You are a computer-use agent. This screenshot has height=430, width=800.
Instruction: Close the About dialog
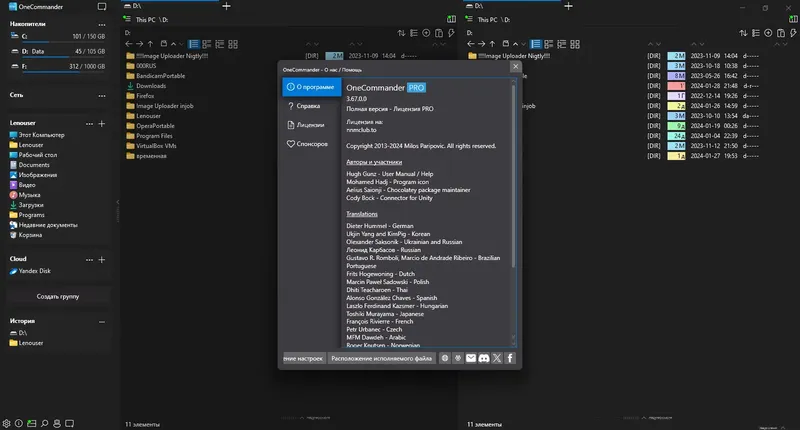[x=515, y=66]
